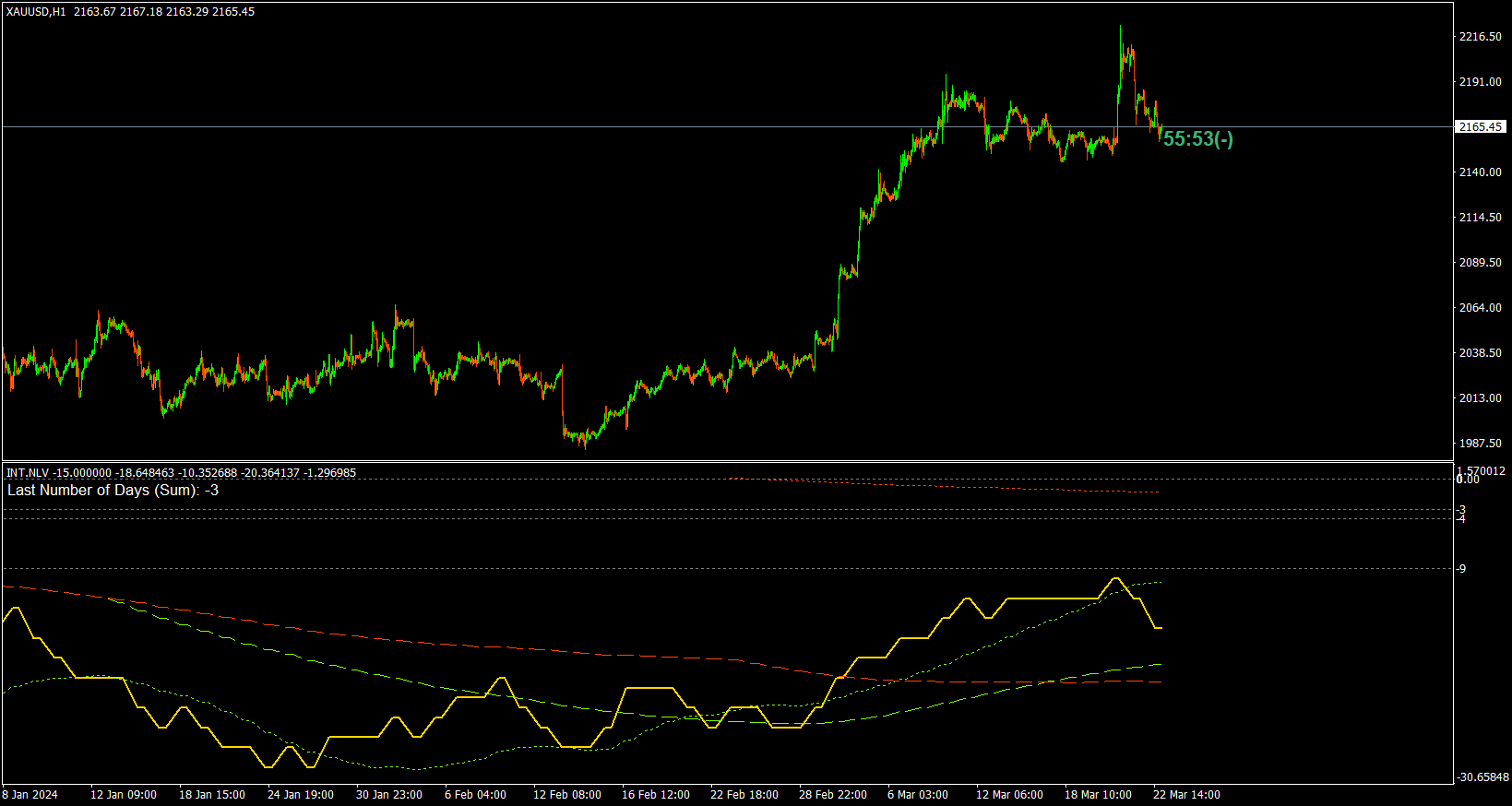Click the -4 indicator level label
Screen dimensions: 1512x806
tap(1461, 519)
